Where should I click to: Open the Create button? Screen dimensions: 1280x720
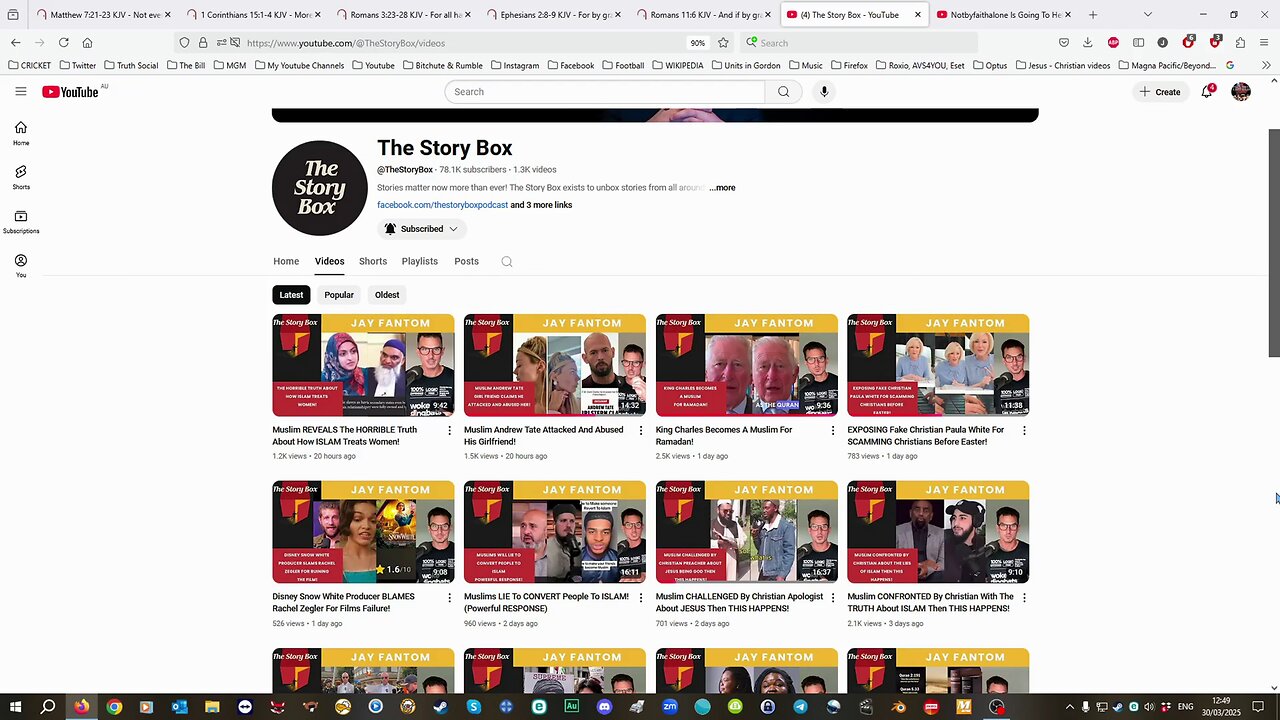[x=1160, y=91]
